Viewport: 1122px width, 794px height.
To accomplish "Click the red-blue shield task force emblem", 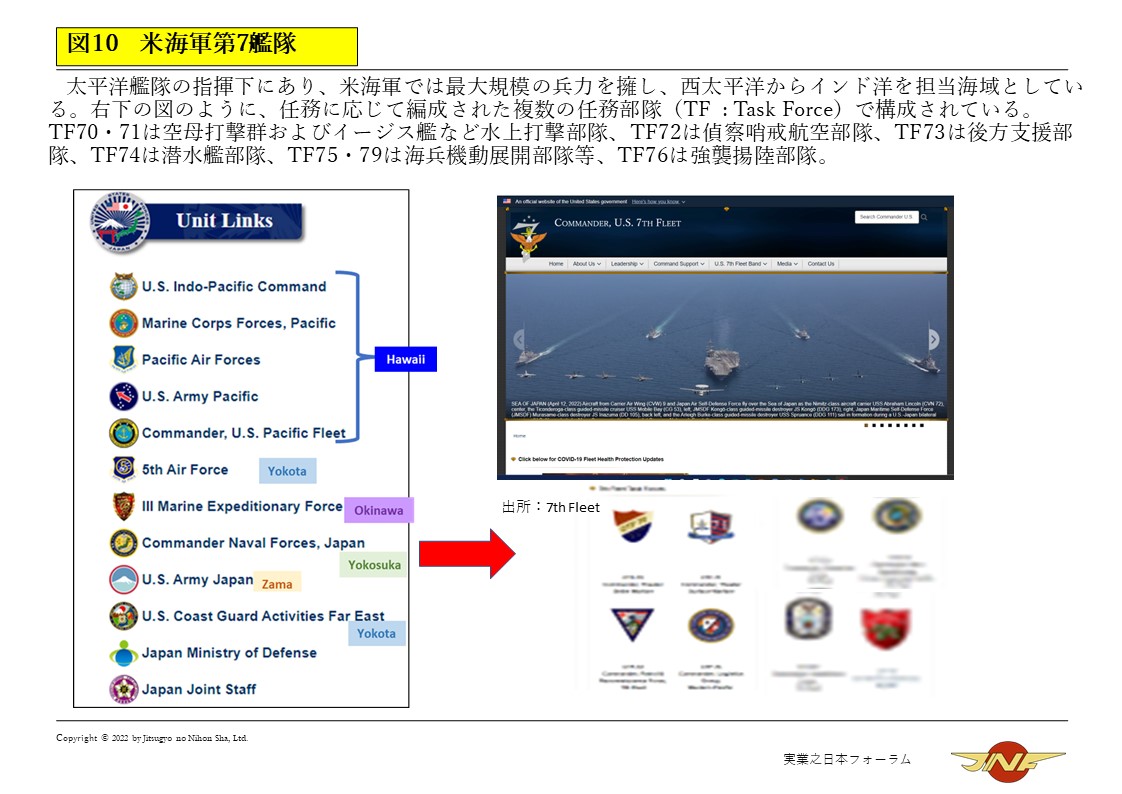I will point(633,526).
